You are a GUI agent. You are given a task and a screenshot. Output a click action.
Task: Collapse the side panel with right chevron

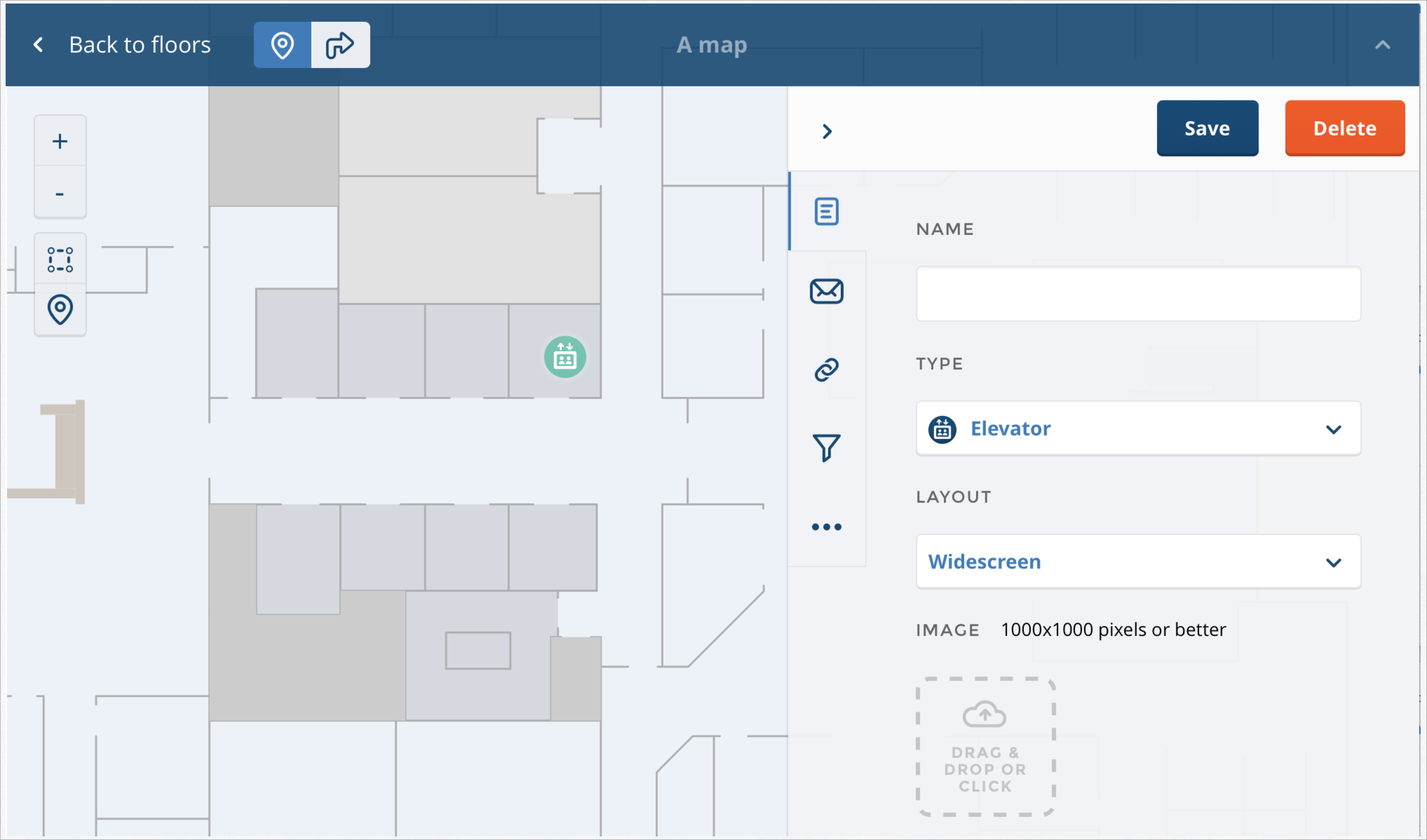coord(827,131)
